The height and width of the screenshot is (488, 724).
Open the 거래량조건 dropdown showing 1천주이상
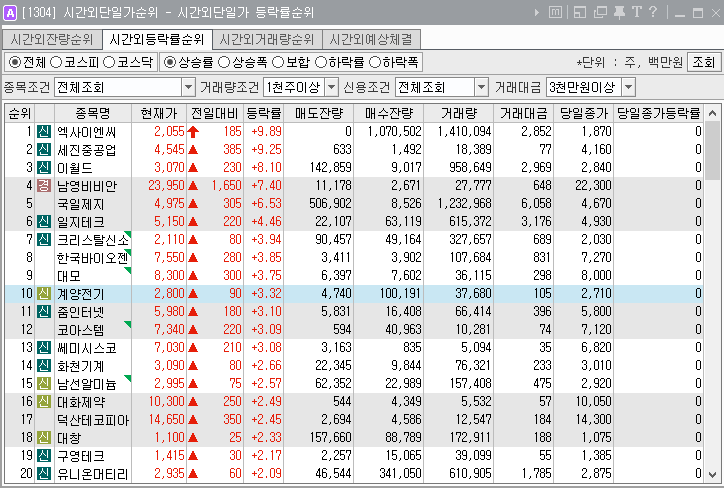pyautogui.click(x=301, y=87)
